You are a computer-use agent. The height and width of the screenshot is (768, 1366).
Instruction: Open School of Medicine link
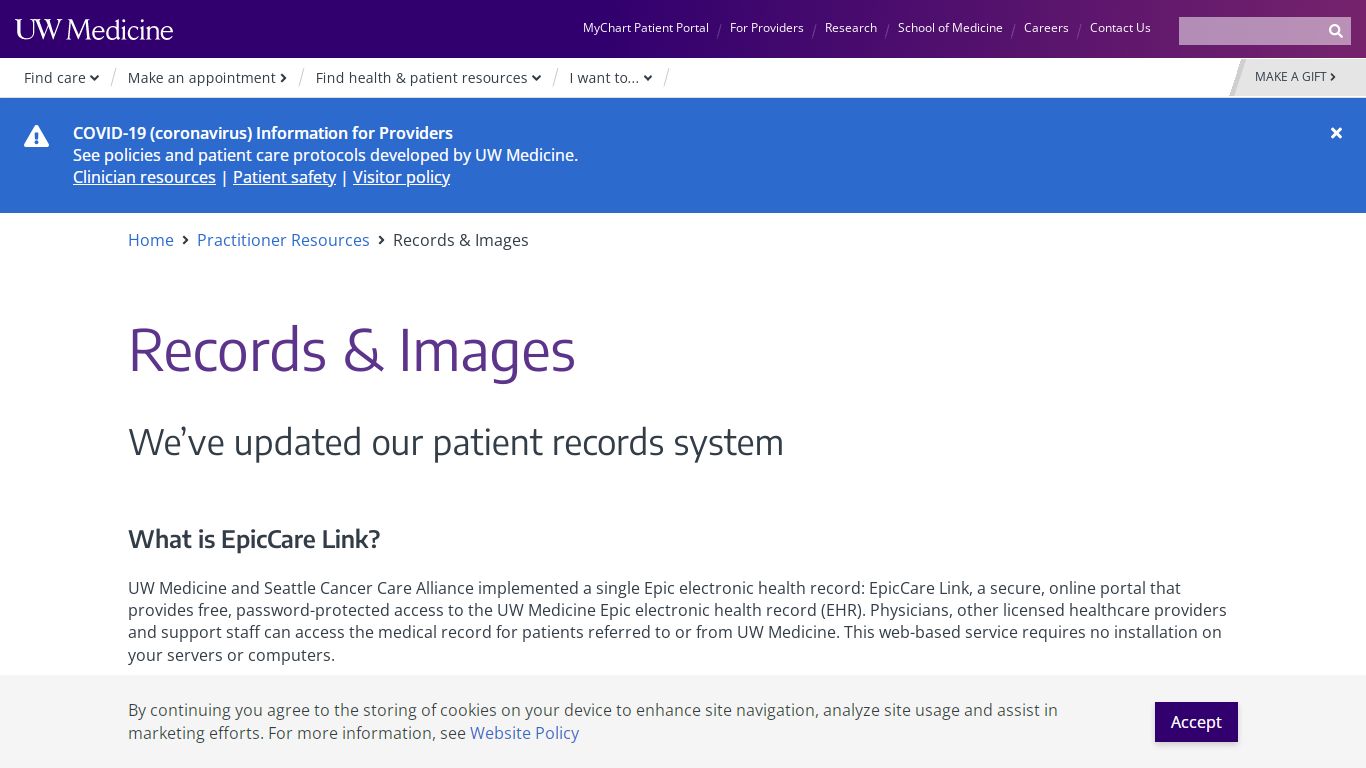(x=950, y=28)
